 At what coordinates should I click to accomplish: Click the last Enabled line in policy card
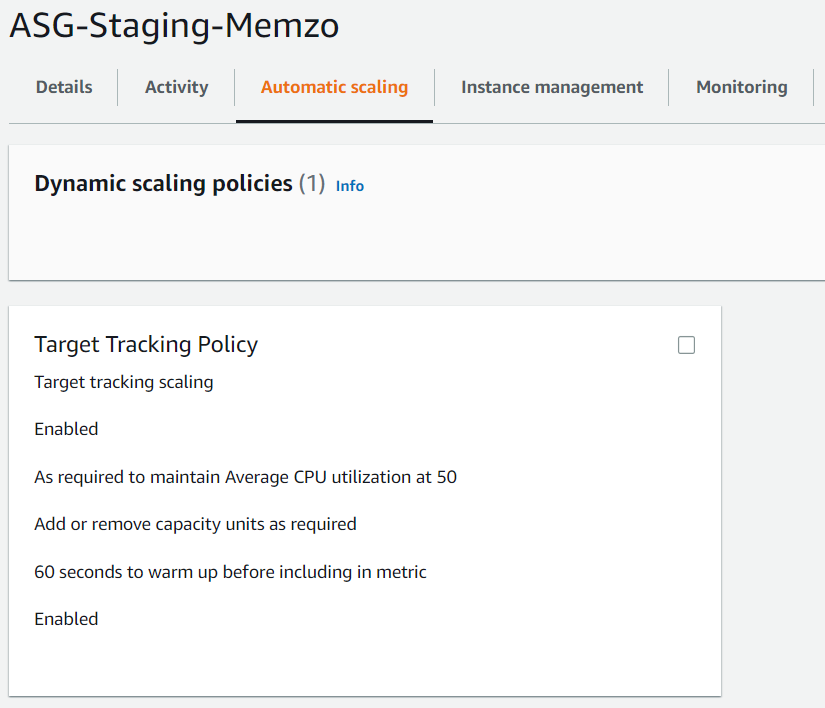click(x=66, y=619)
